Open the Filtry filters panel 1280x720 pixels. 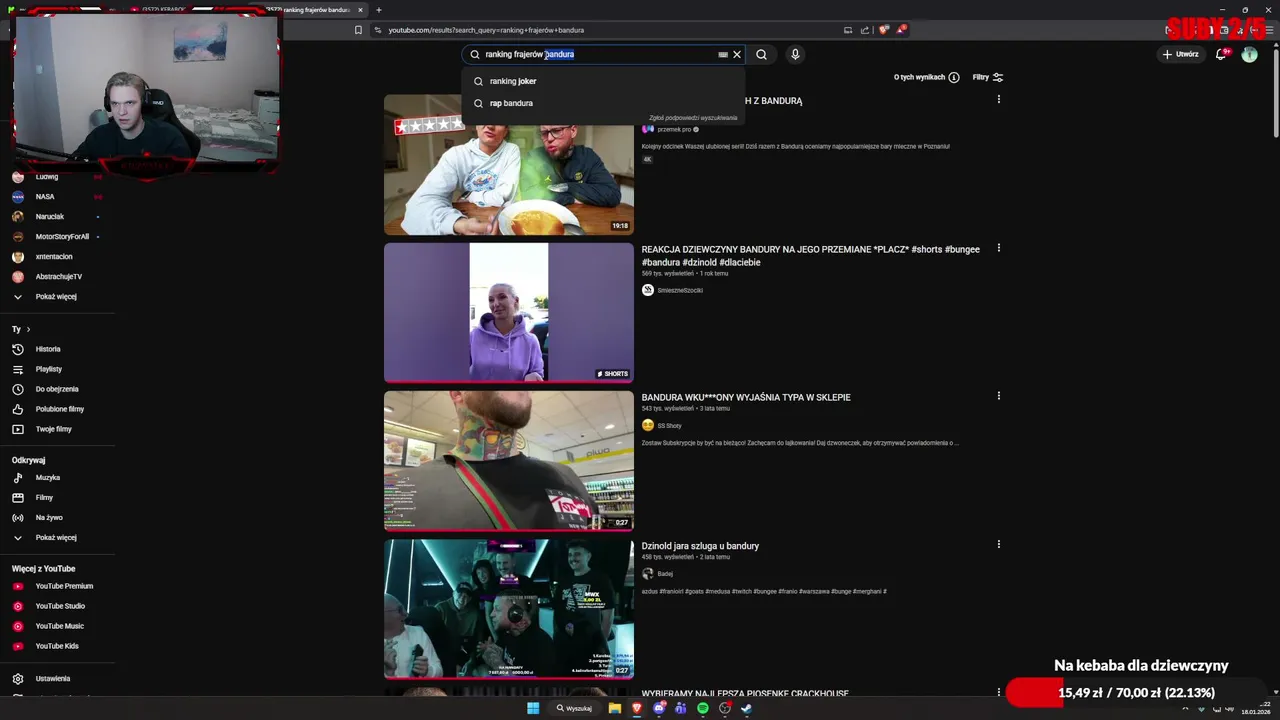[x=988, y=77]
